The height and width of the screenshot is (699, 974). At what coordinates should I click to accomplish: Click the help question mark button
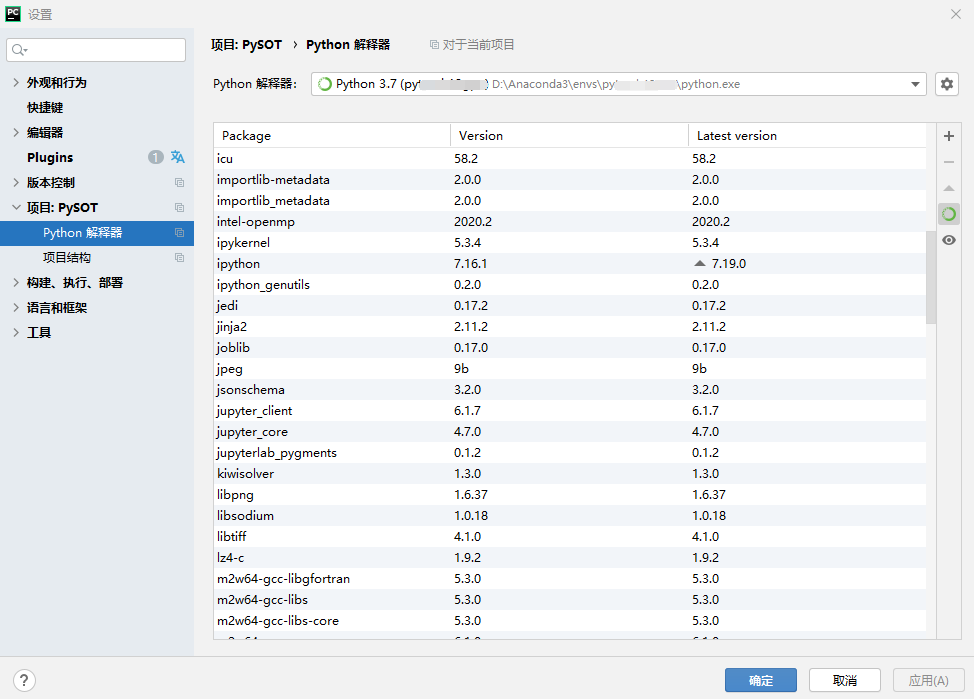pos(24,680)
